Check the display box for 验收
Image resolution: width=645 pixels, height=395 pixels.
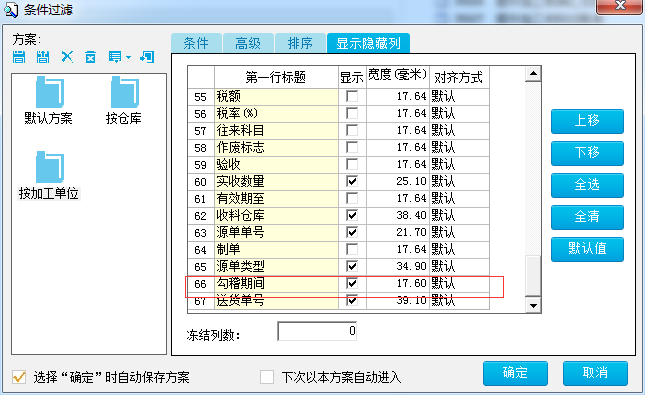point(352,165)
